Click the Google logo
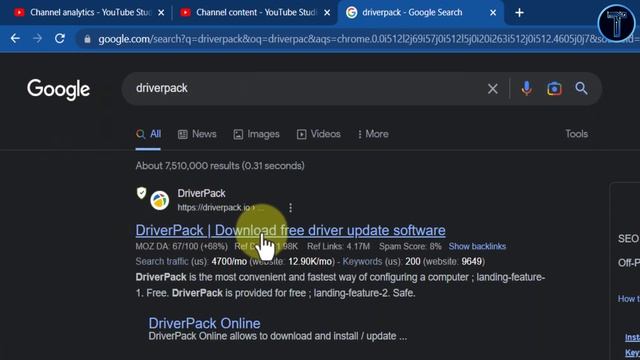This screenshot has width=640, height=360. pyautogui.click(x=58, y=89)
